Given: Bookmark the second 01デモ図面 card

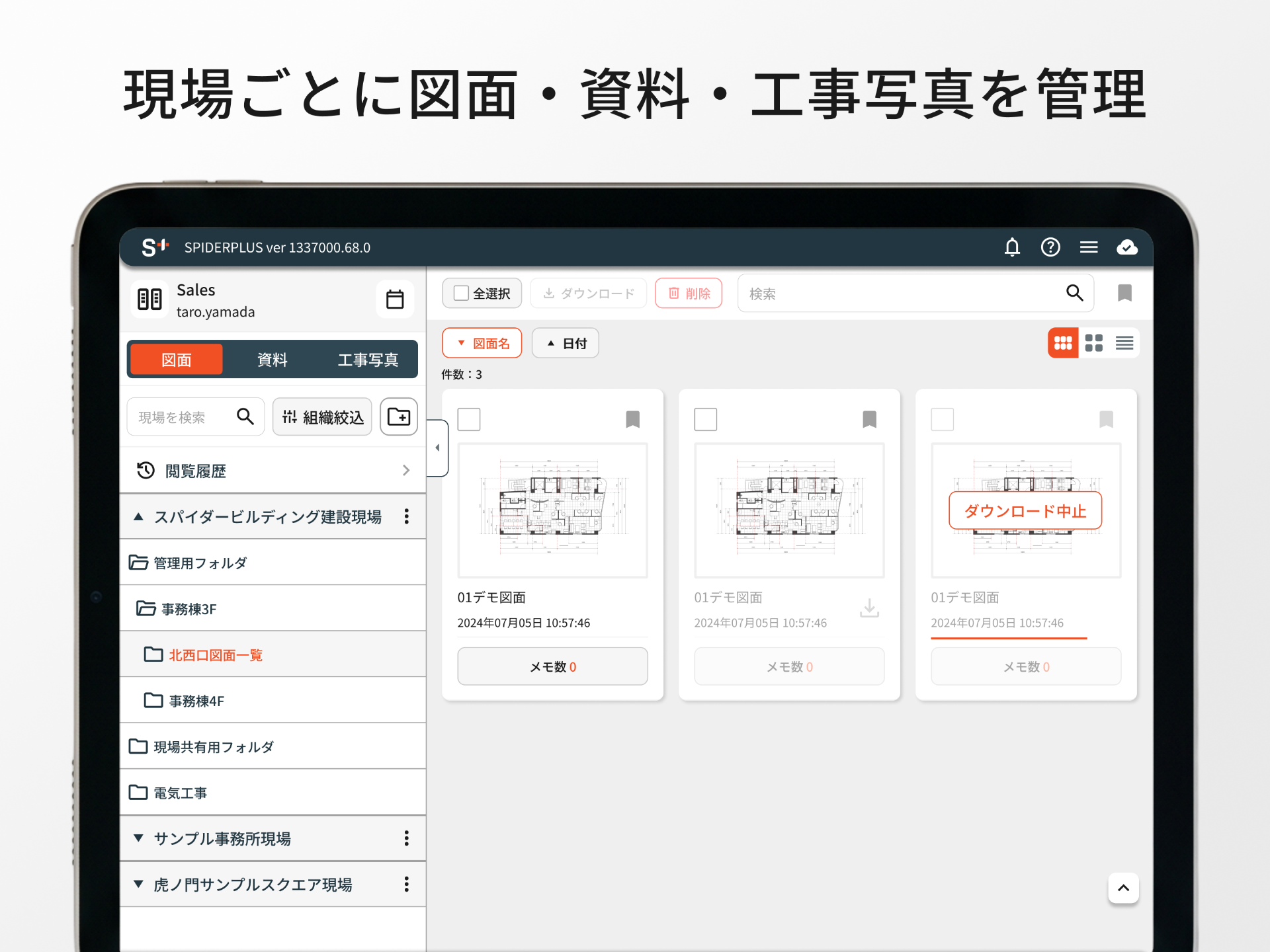Looking at the screenshot, I should (x=870, y=419).
